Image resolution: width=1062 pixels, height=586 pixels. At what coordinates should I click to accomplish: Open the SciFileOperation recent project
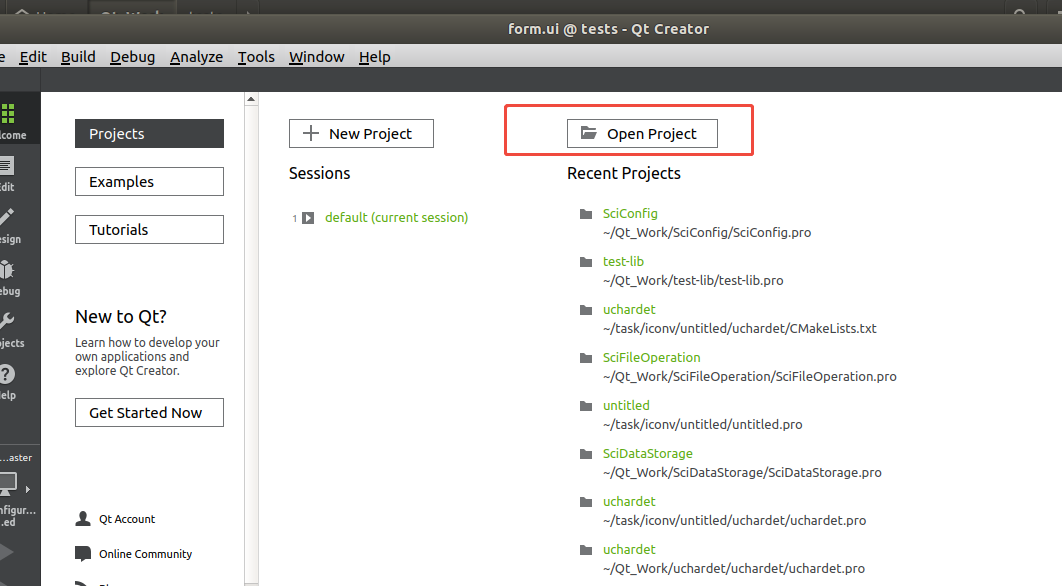(x=652, y=358)
